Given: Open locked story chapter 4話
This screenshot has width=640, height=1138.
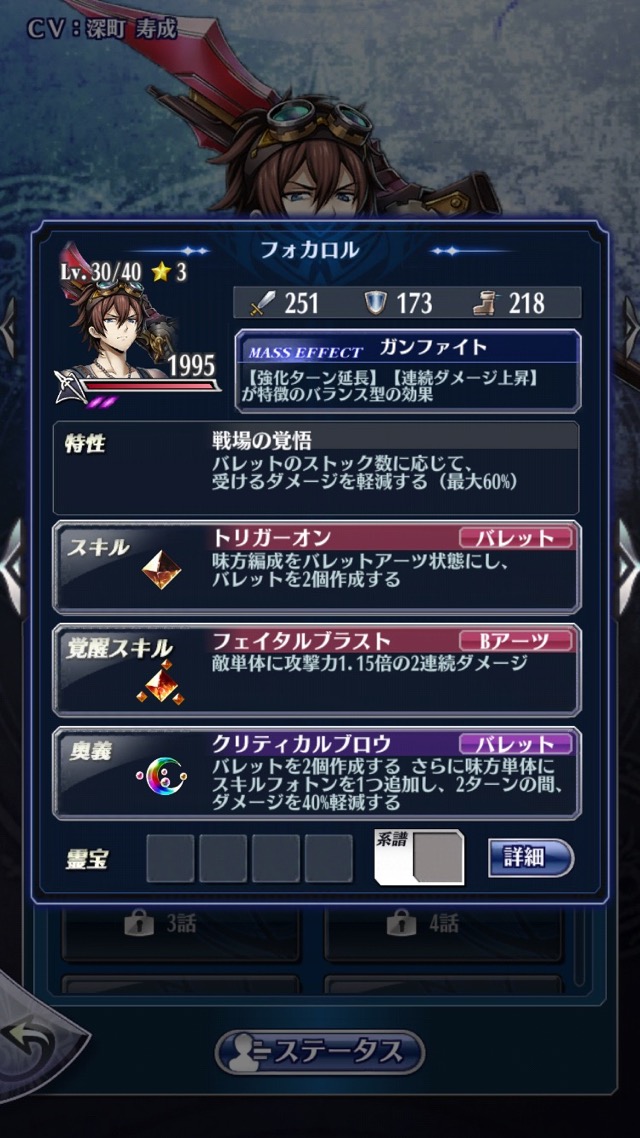Looking at the screenshot, I should click(x=443, y=924).
